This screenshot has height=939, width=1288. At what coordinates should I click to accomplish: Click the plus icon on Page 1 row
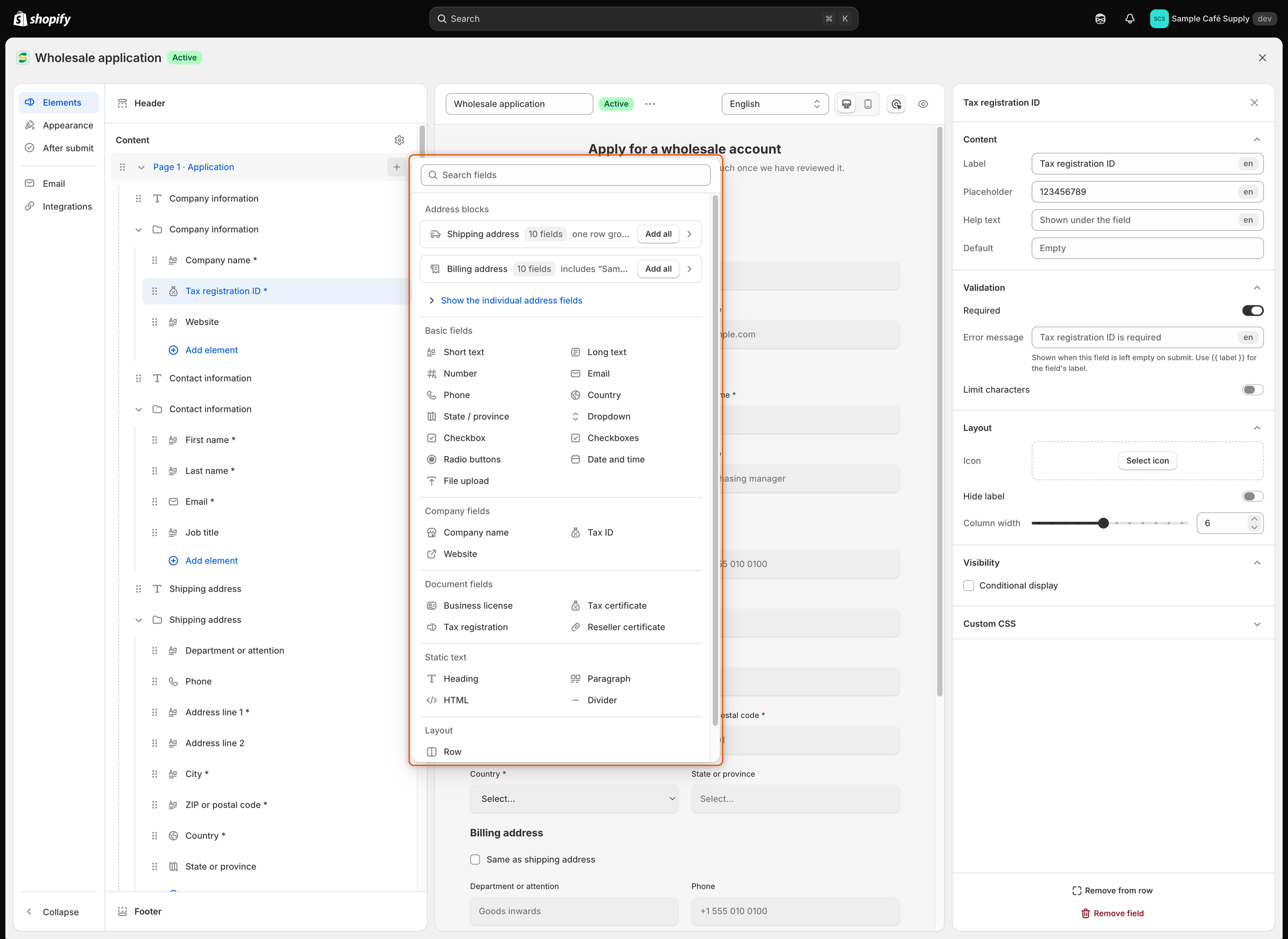pyautogui.click(x=397, y=167)
